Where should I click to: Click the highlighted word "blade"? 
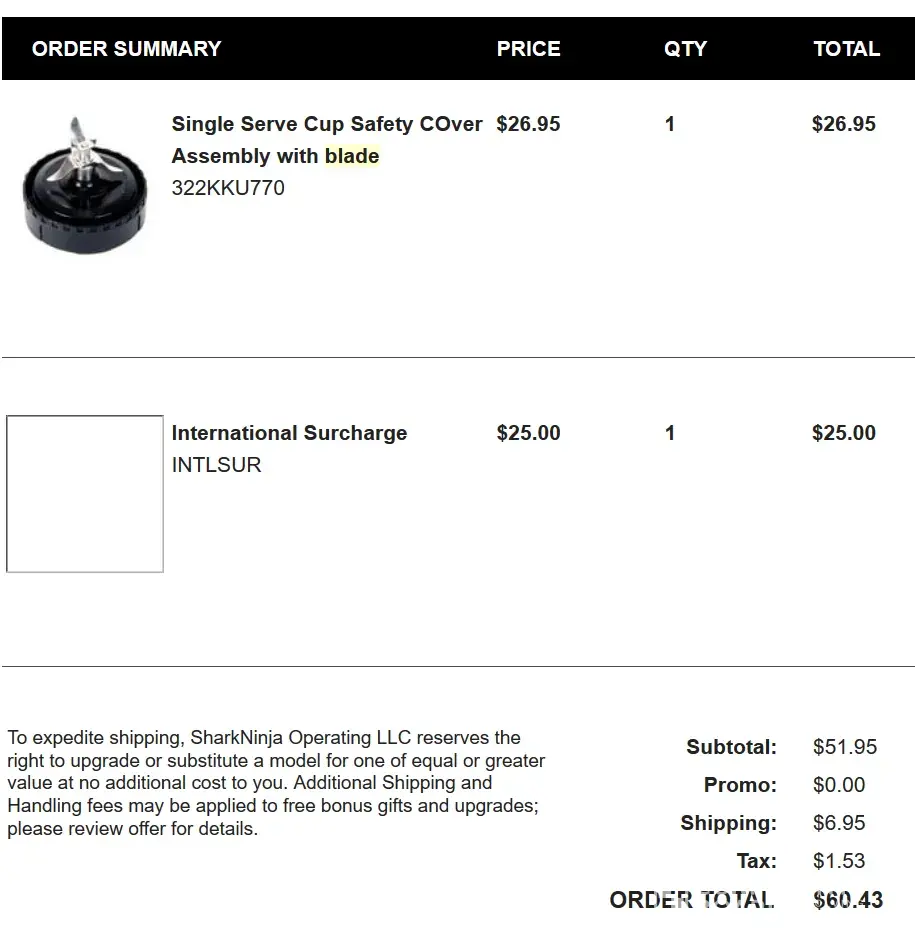coord(352,156)
